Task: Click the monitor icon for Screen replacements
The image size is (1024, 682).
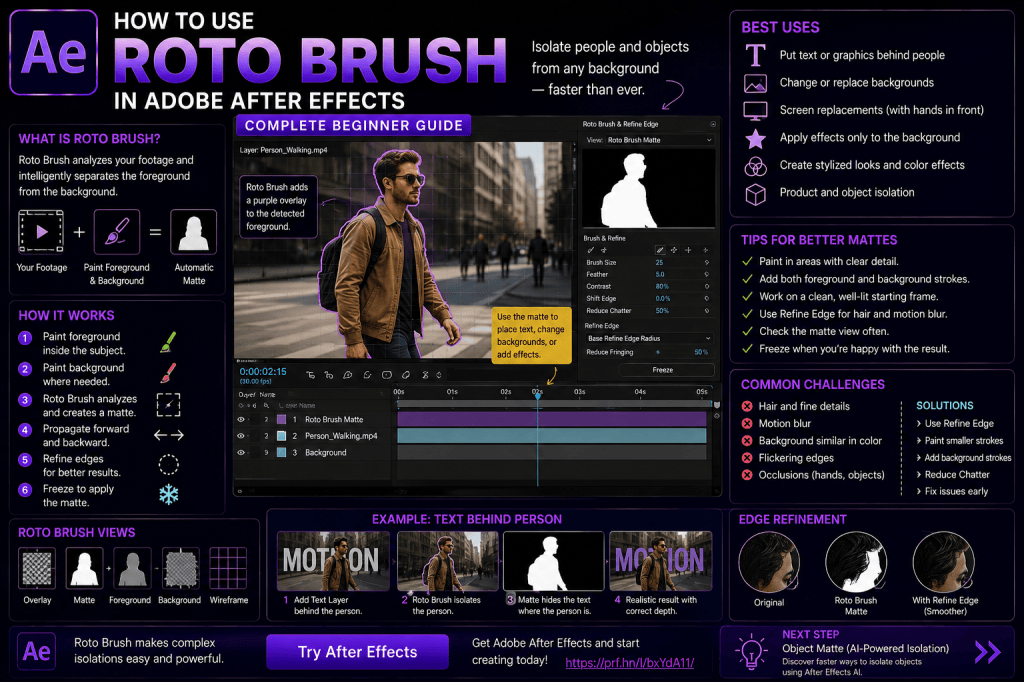Action: coord(756,111)
